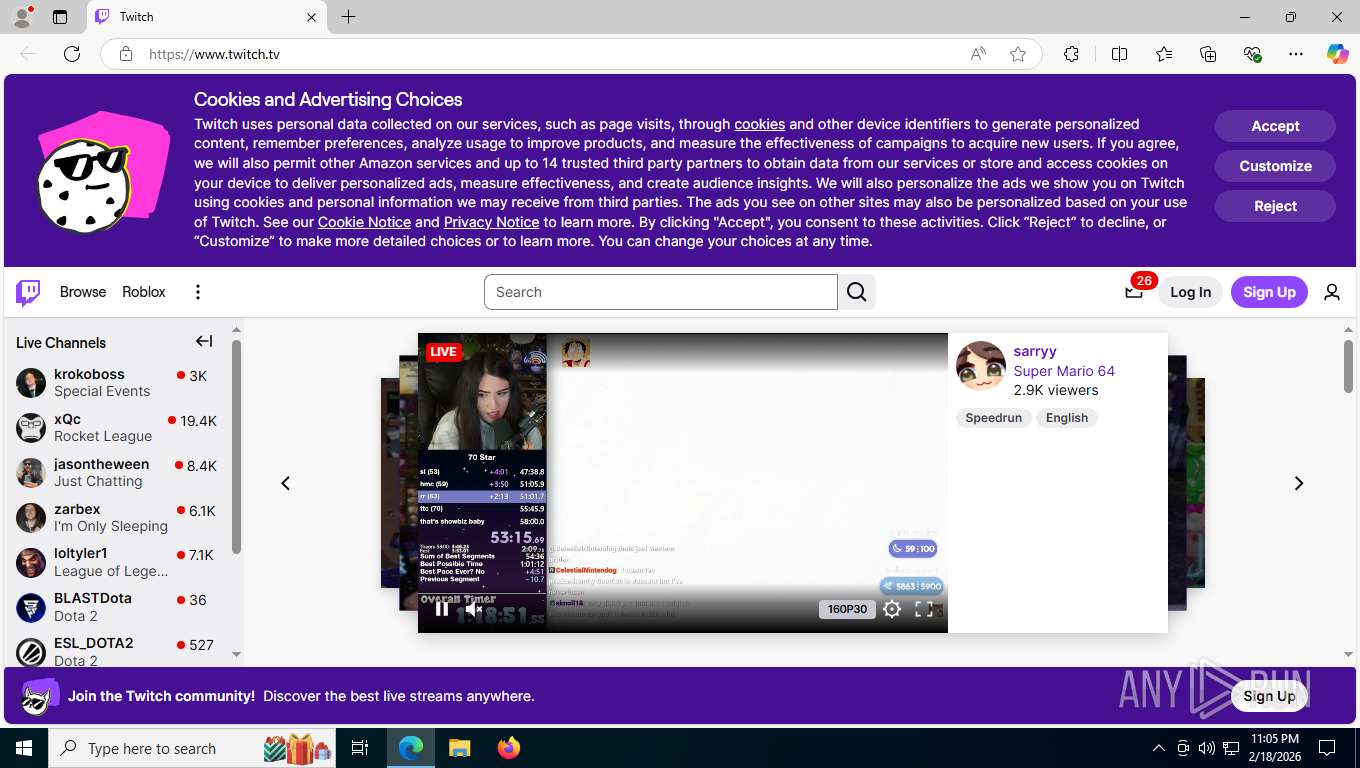Open Edge Settings and more menu
Viewport: 1360px width, 768px height.
(x=1296, y=54)
